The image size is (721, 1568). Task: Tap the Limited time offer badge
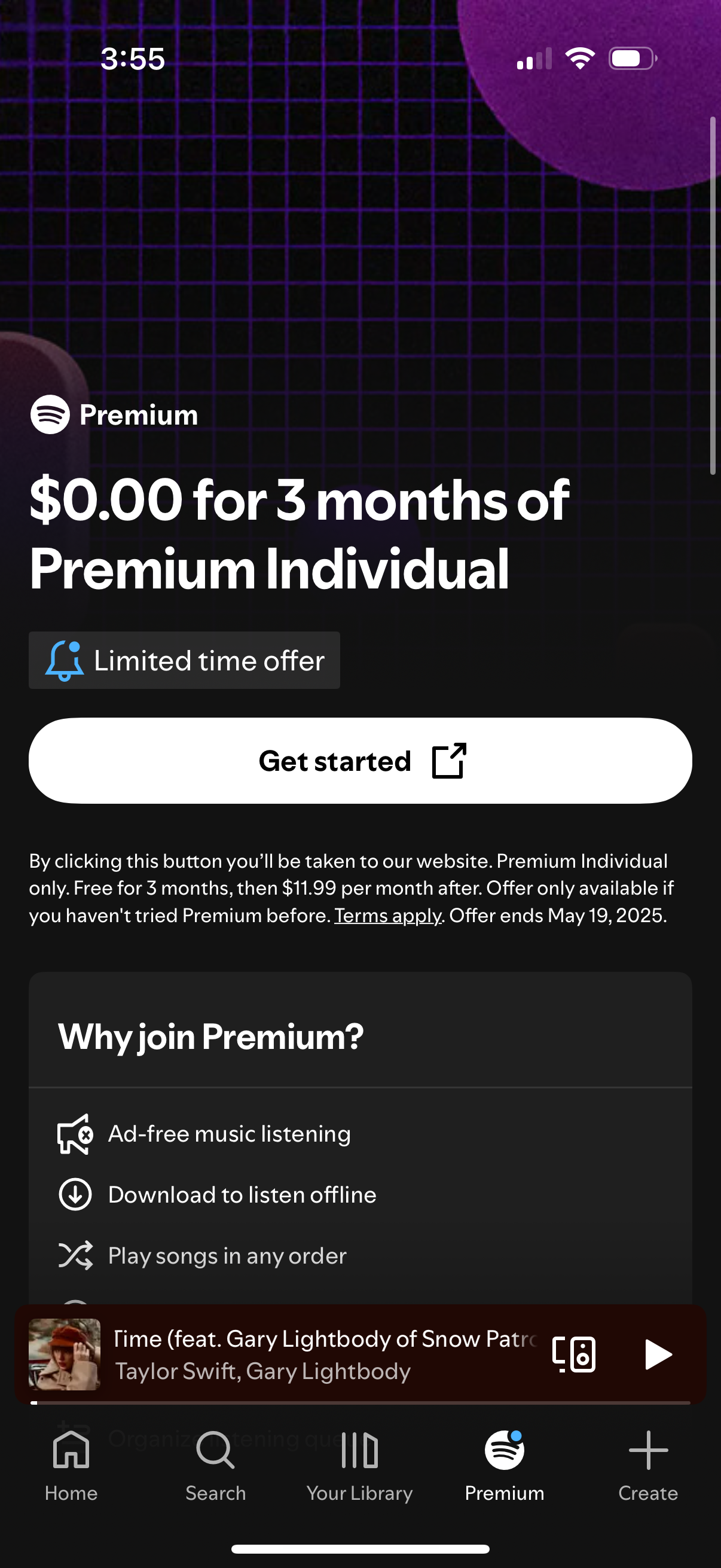click(x=184, y=660)
